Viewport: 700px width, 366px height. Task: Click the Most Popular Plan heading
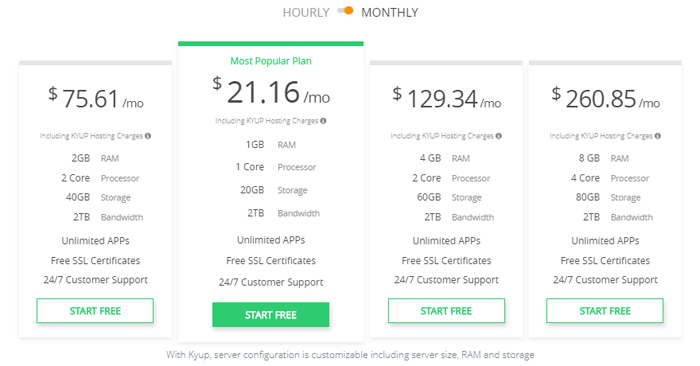pyautogui.click(x=271, y=61)
